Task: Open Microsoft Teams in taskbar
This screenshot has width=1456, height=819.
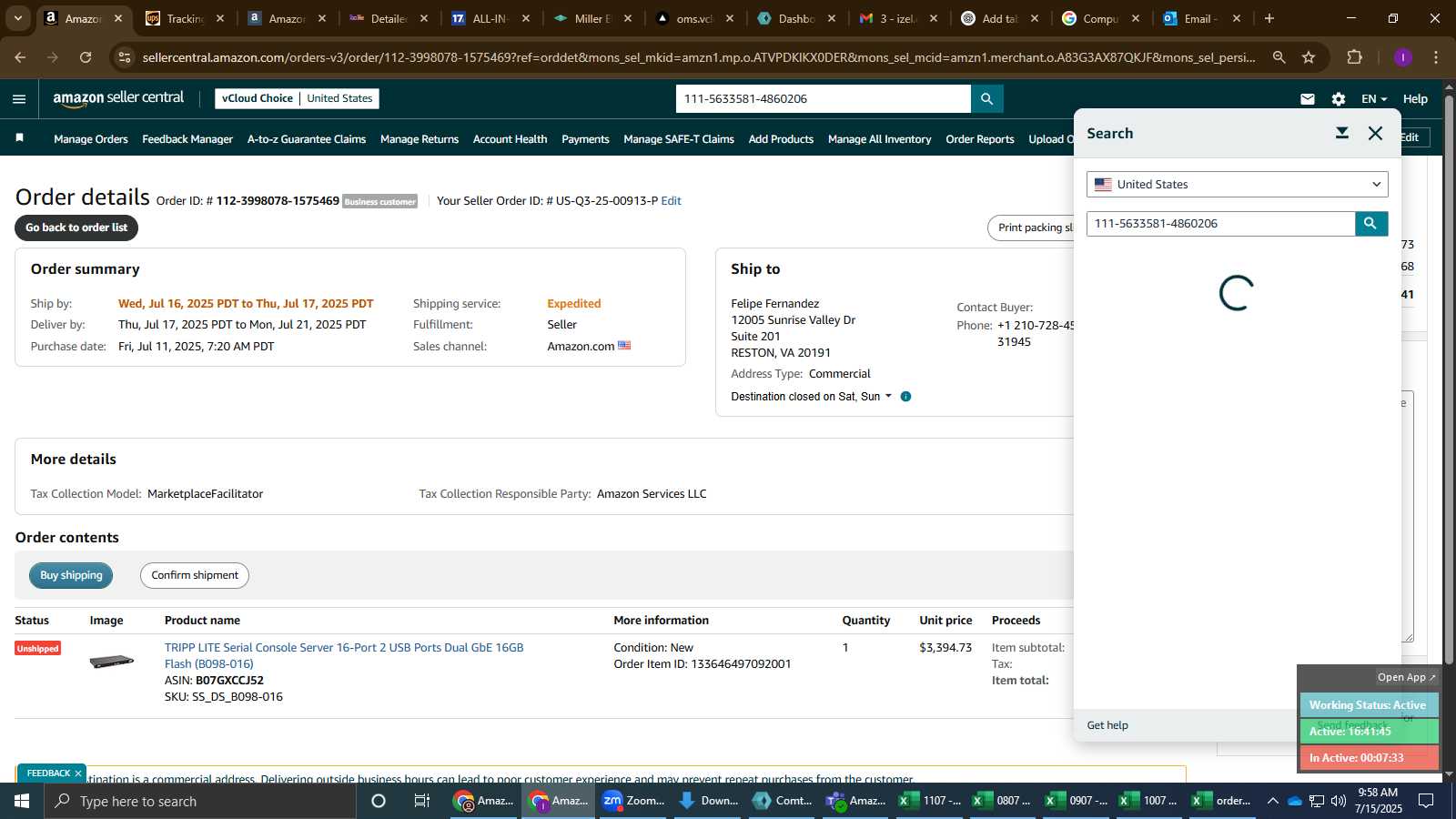Action: click(855, 801)
